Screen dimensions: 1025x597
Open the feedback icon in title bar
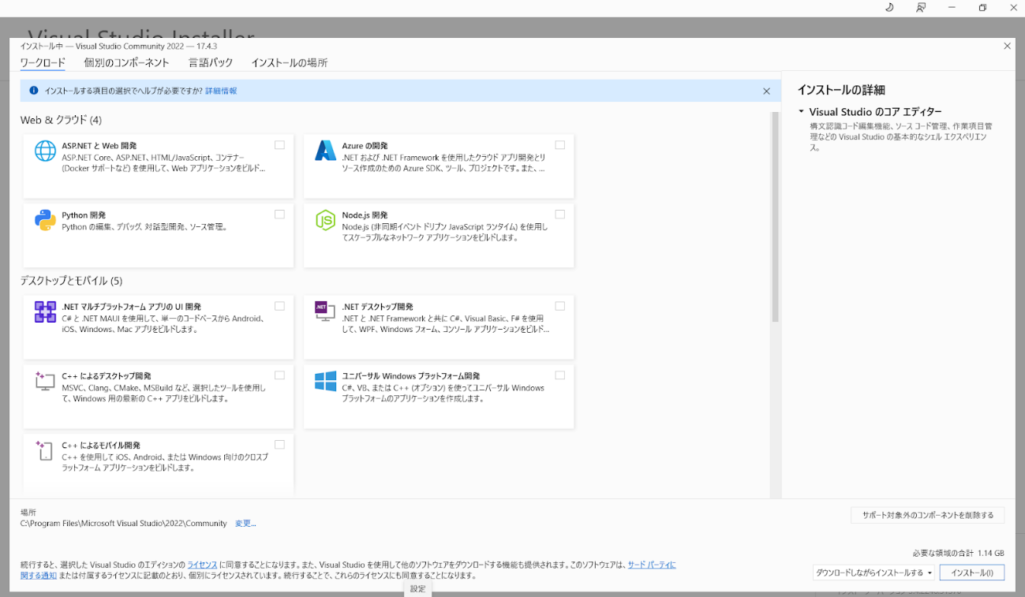tap(920, 8)
